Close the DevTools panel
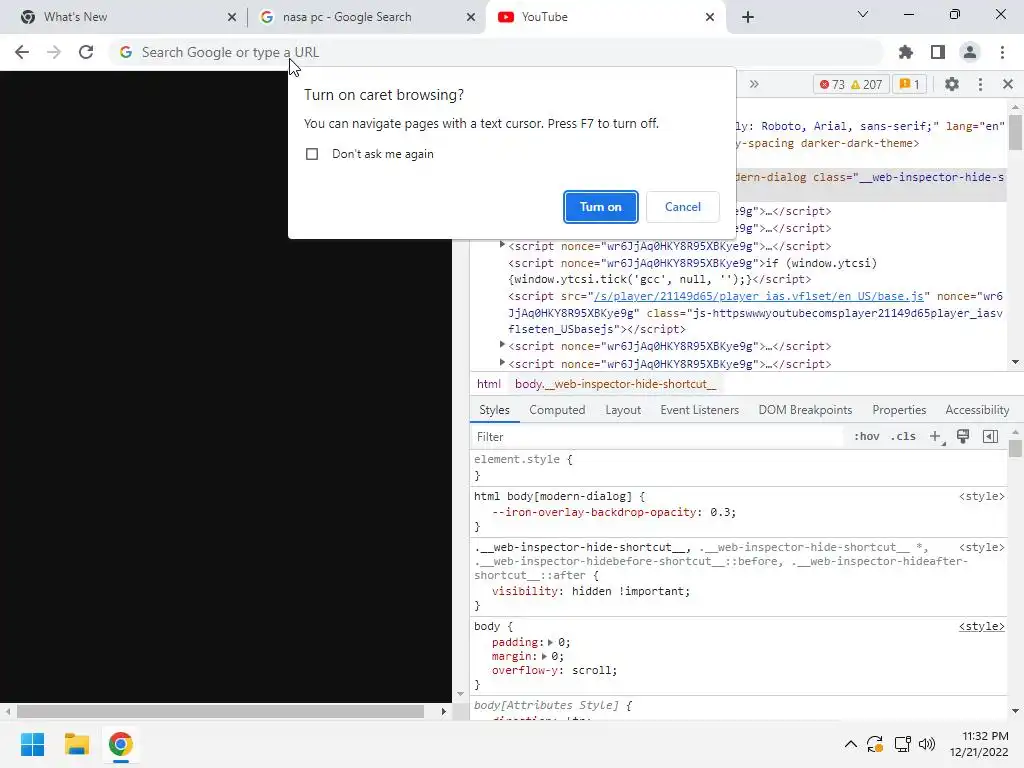This screenshot has width=1024, height=768. tap(1008, 84)
